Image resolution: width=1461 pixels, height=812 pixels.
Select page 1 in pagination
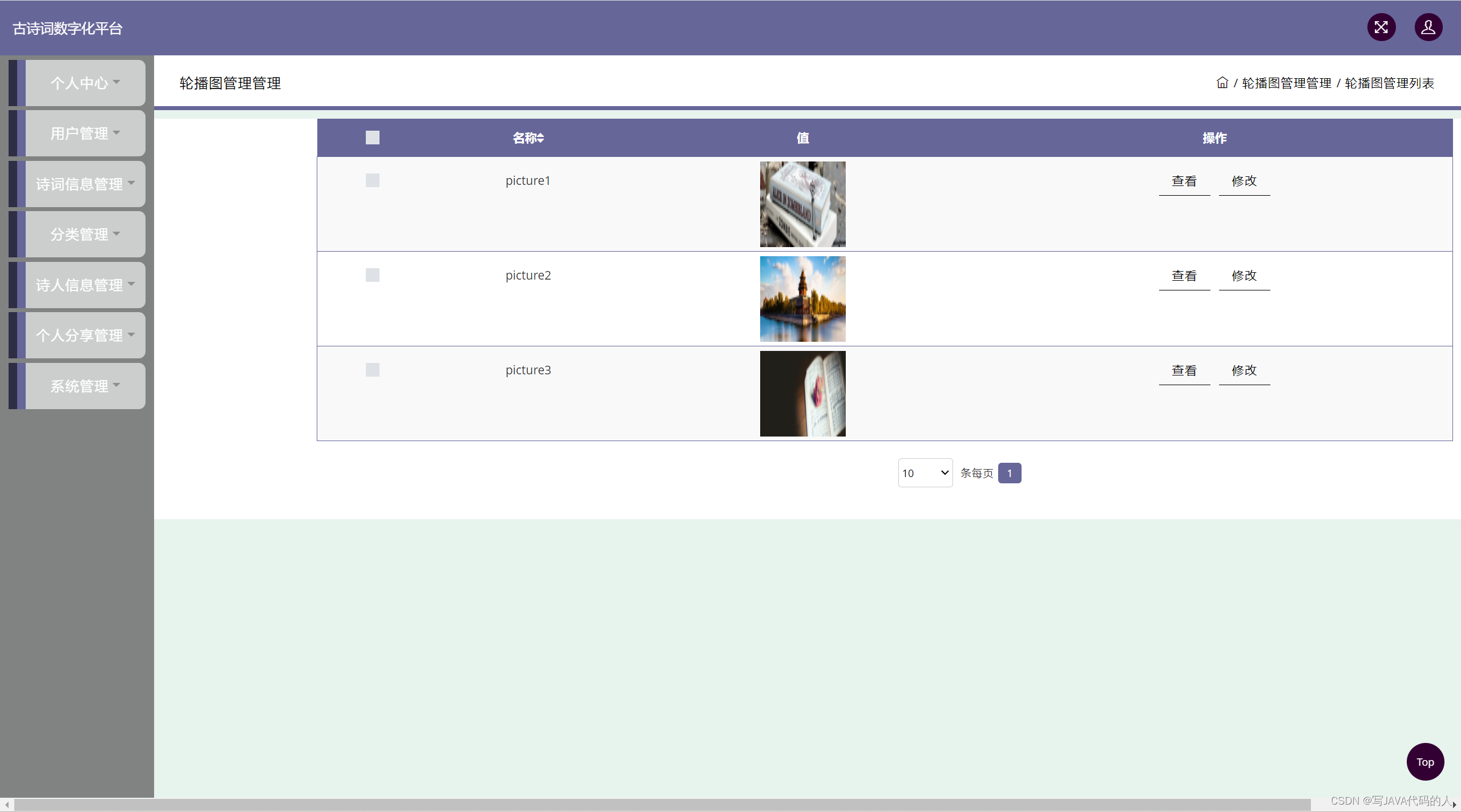(x=1009, y=473)
